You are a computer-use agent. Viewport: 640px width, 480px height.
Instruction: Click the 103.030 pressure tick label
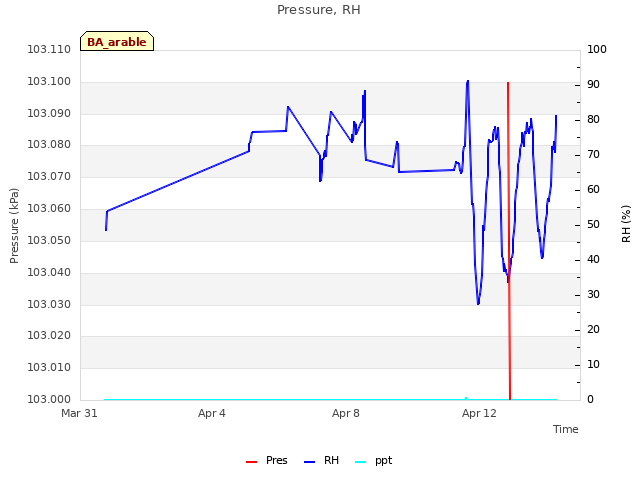(x=49, y=304)
